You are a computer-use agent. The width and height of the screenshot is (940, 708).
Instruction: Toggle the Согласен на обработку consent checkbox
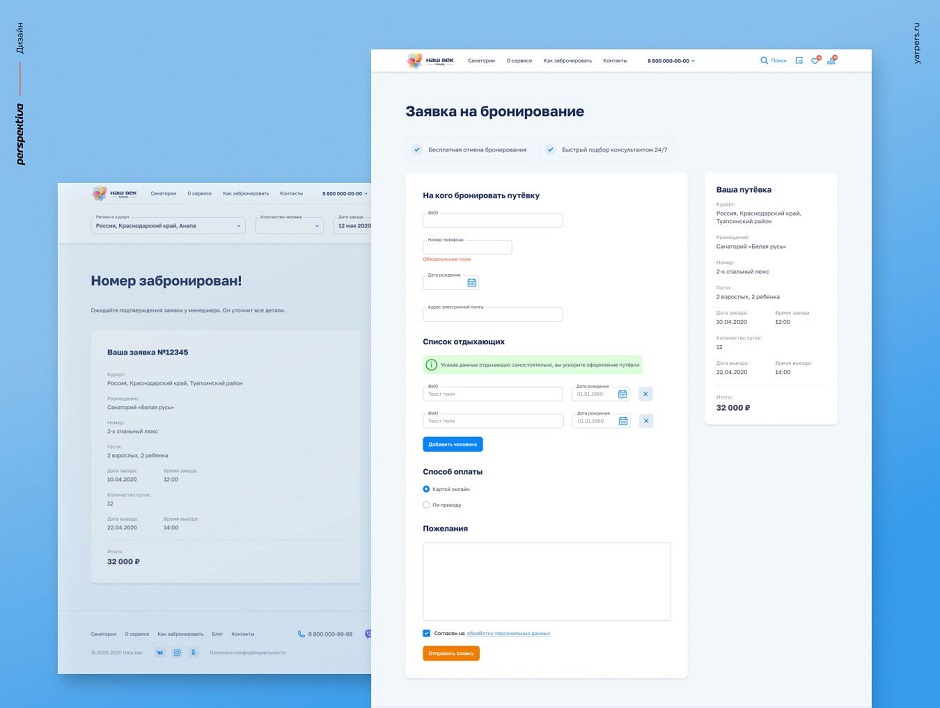pos(426,633)
